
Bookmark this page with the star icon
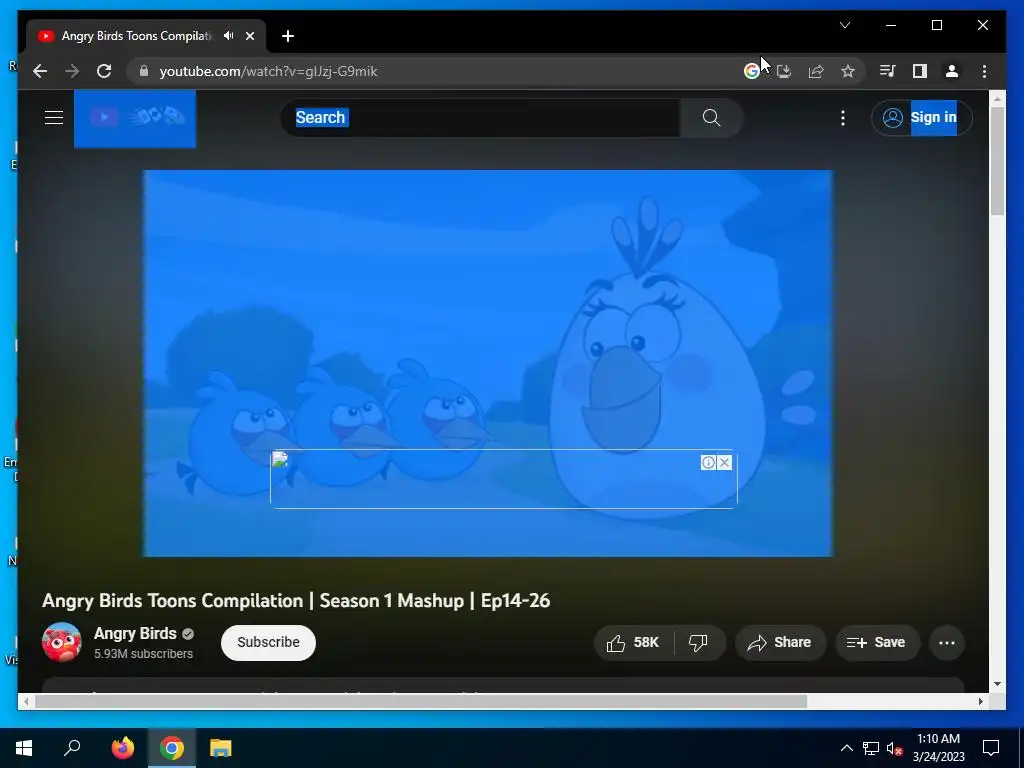click(848, 71)
